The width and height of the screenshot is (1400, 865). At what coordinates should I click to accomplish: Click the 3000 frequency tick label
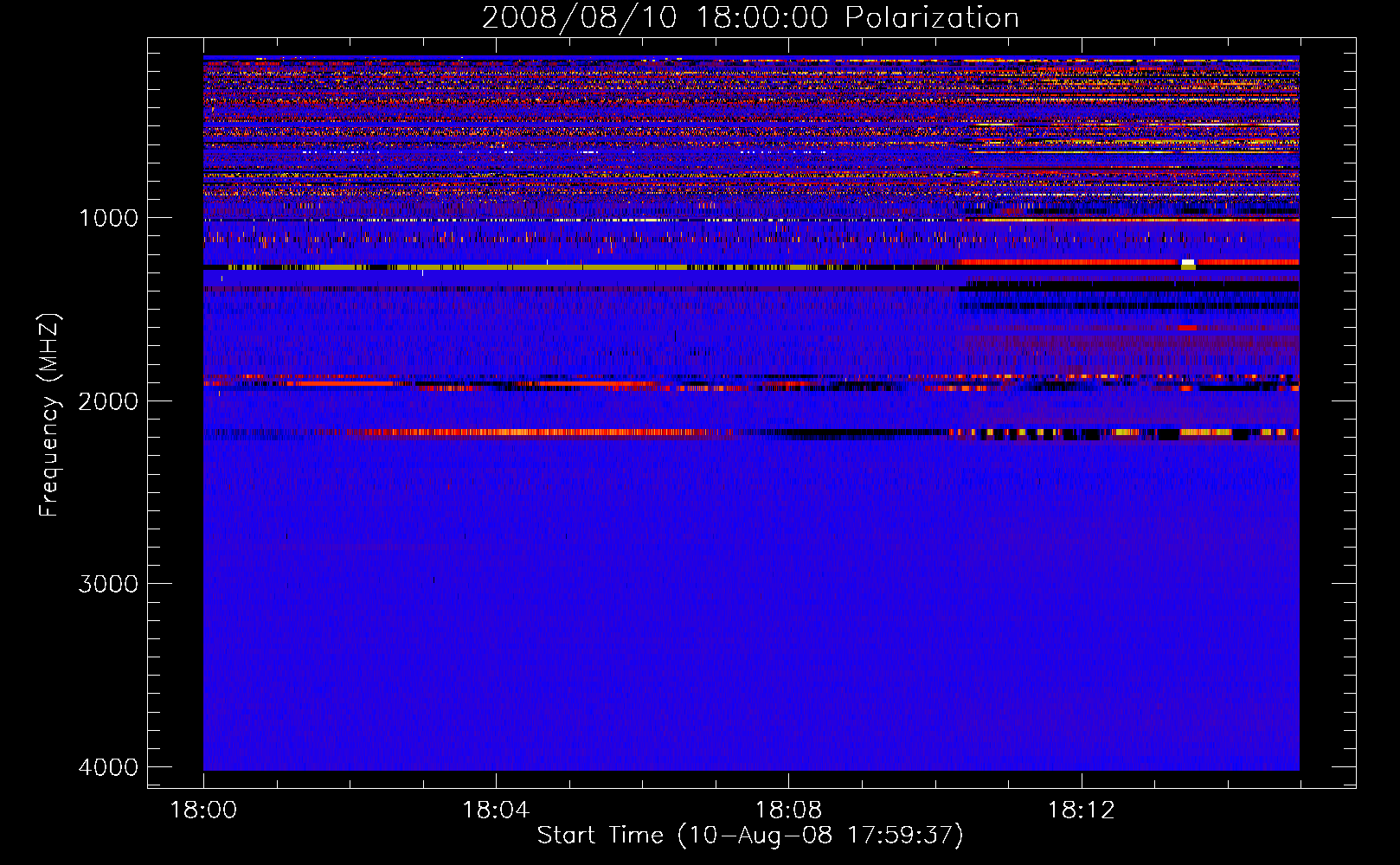(108, 584)
